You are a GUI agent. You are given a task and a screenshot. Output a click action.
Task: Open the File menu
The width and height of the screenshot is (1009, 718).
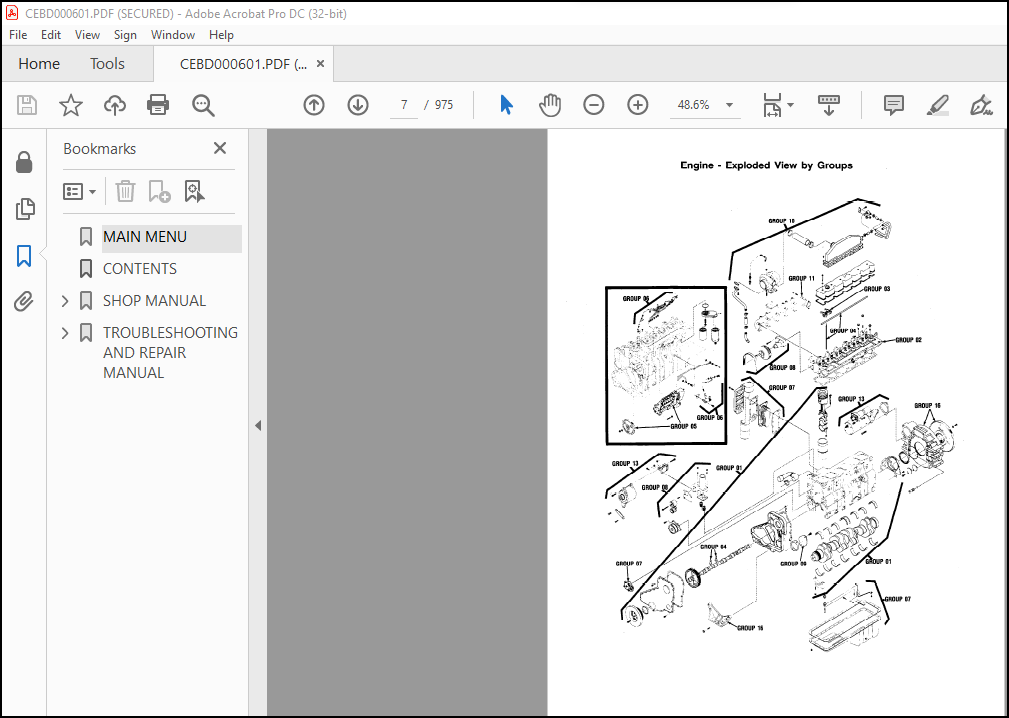(18, 35)
